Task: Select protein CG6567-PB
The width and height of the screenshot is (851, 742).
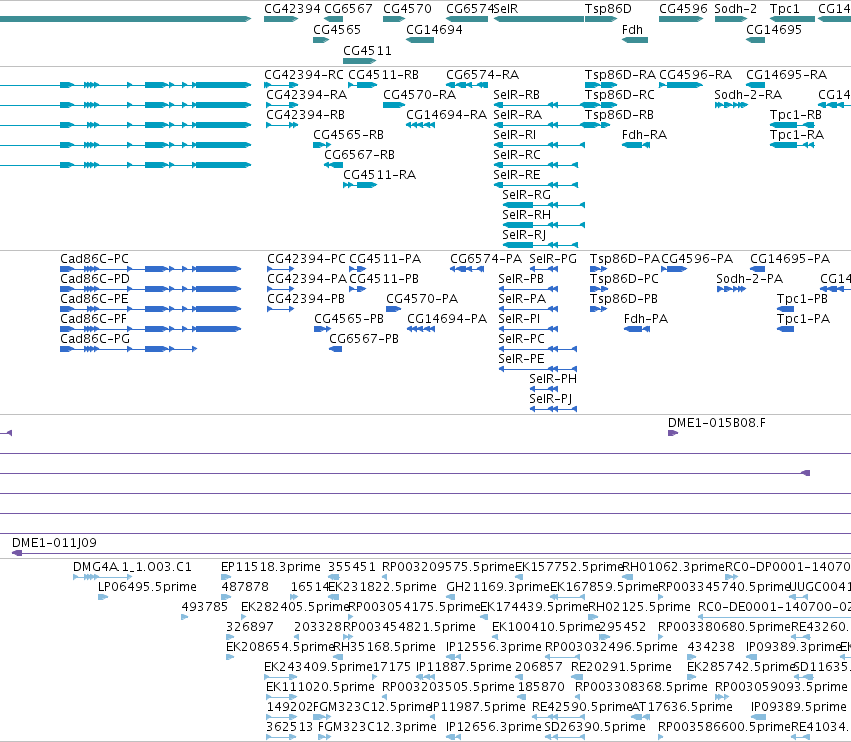Action: pyautogui.click(x=335, y=349)
